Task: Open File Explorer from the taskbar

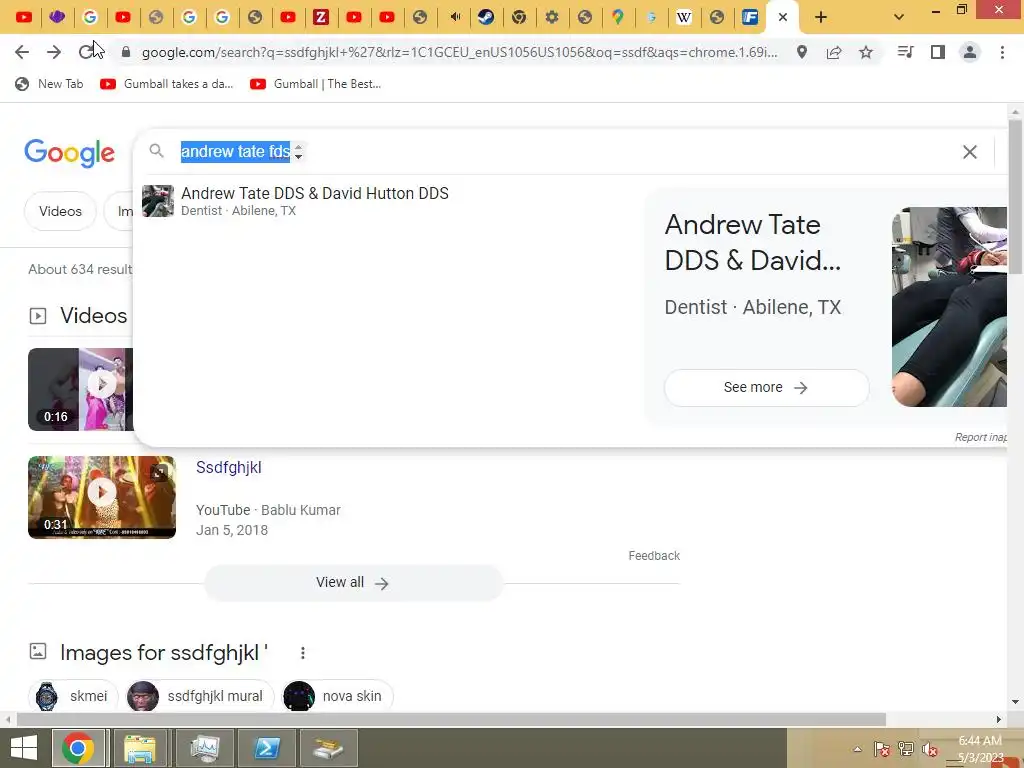Action: pyautogui.click(x=140, y=748)
